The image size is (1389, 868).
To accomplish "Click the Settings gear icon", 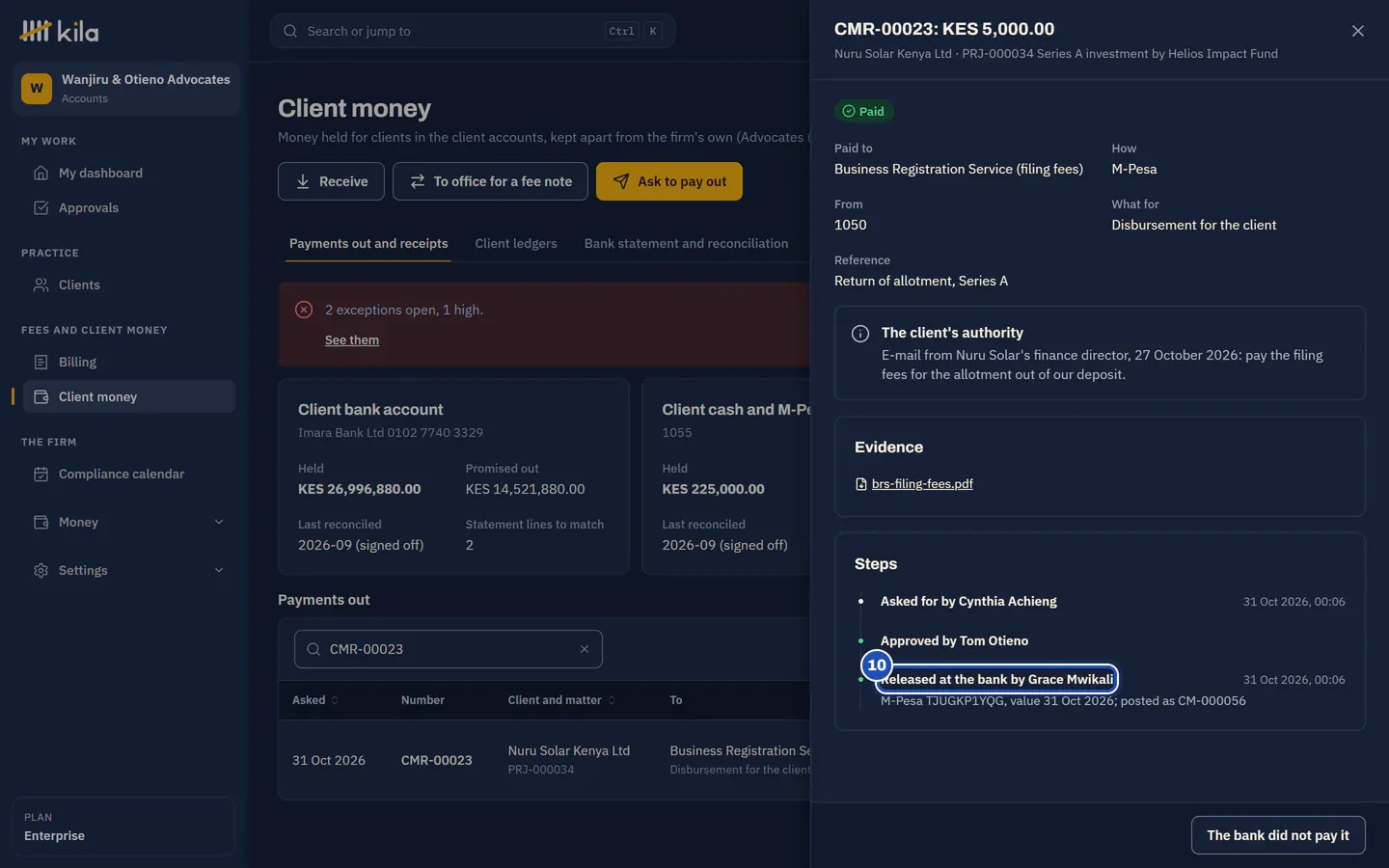I will tap(41, 570).
